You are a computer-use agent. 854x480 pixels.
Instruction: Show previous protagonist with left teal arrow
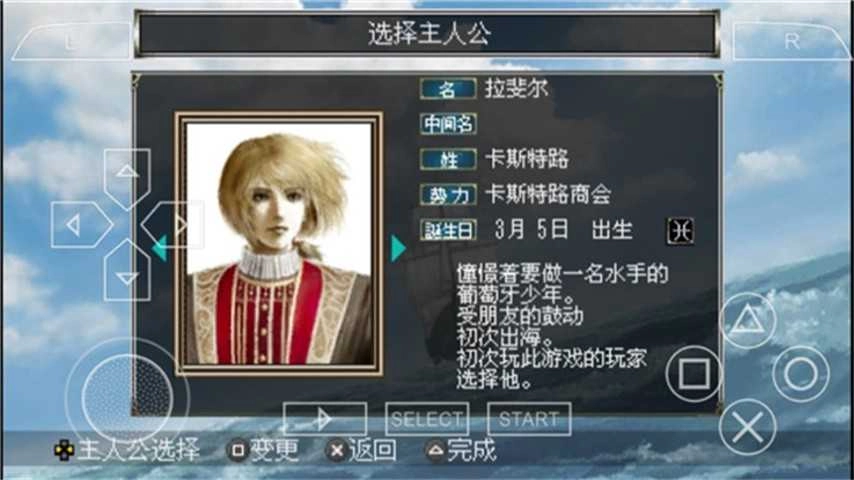[159, 248]
